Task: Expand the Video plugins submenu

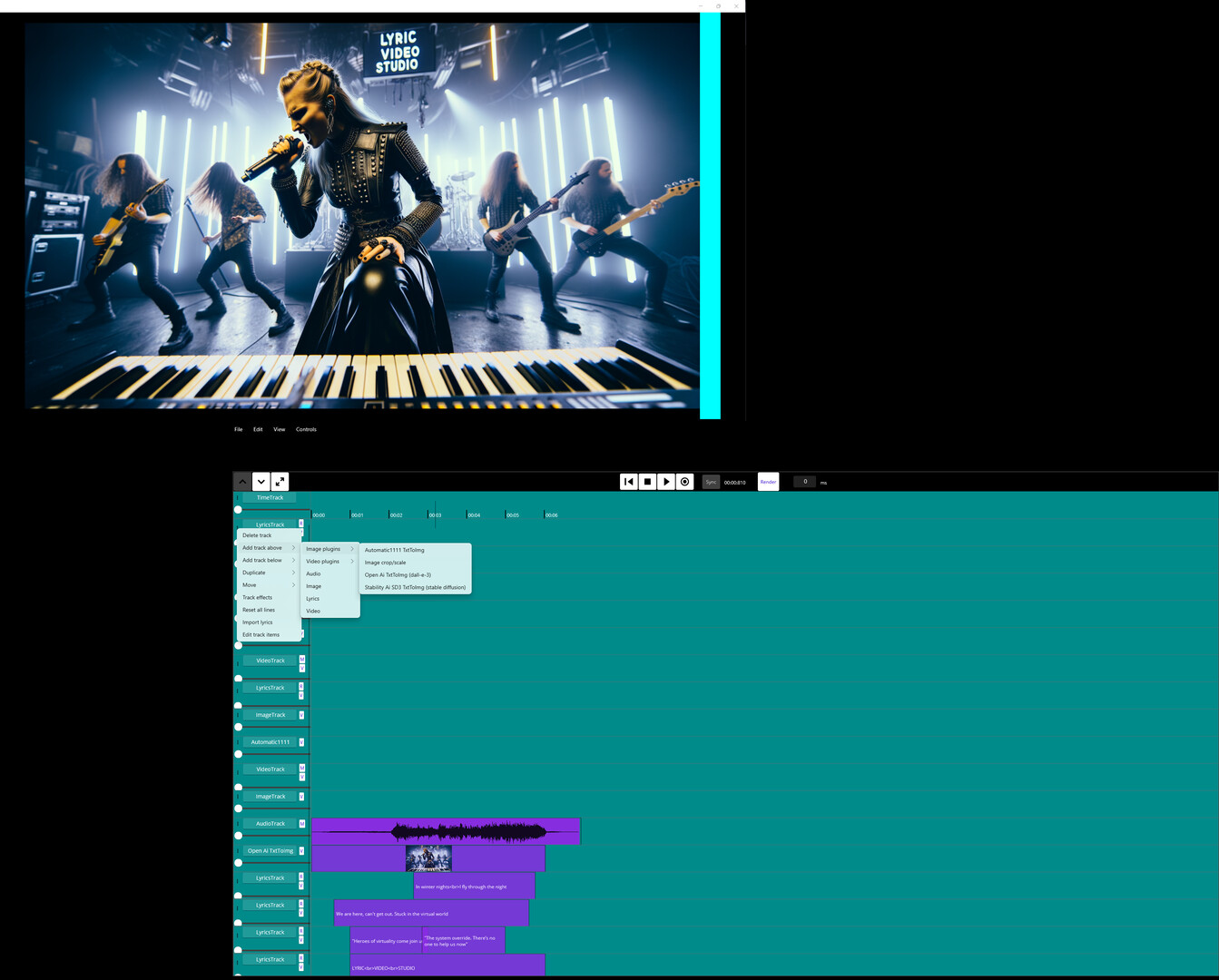Action: (330, 562)
